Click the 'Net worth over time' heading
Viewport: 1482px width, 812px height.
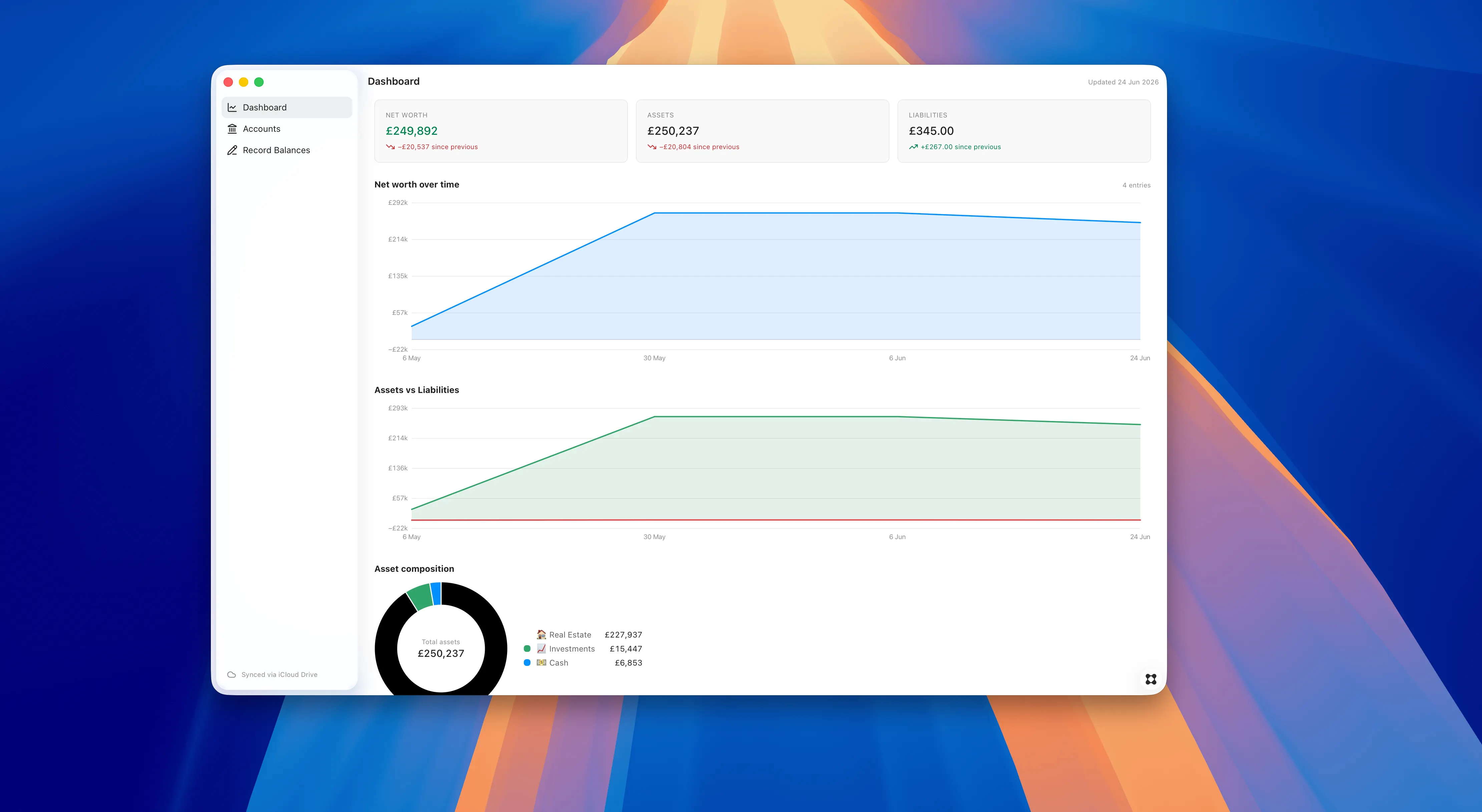tap(416, 184)
